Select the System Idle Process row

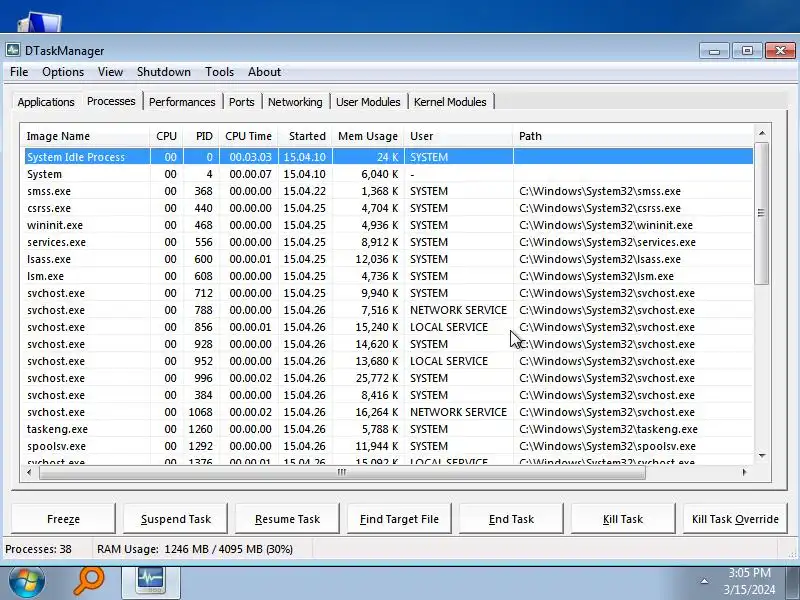click(x=388, y=157)
